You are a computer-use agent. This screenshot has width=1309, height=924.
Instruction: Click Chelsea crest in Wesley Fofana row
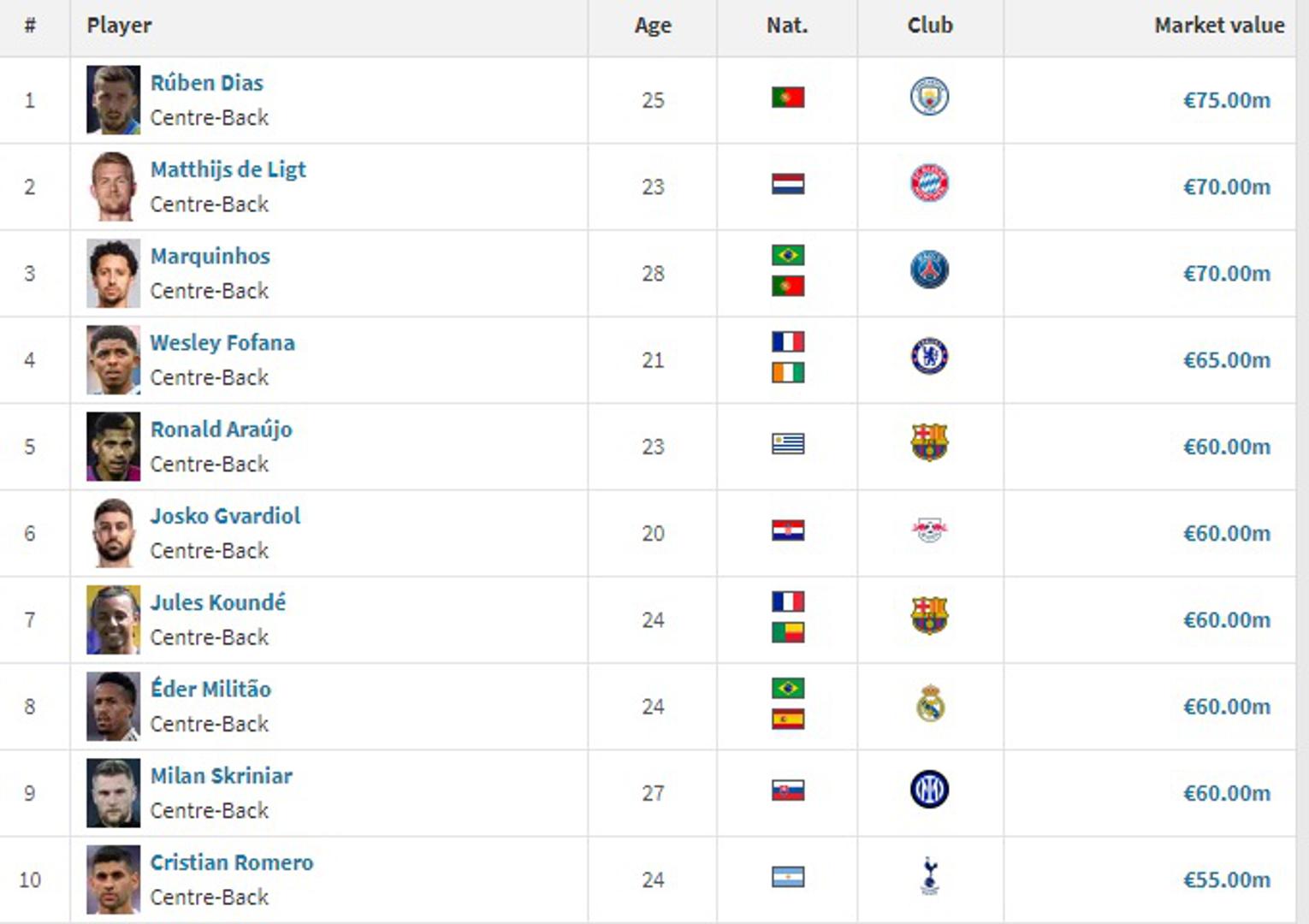929,357
